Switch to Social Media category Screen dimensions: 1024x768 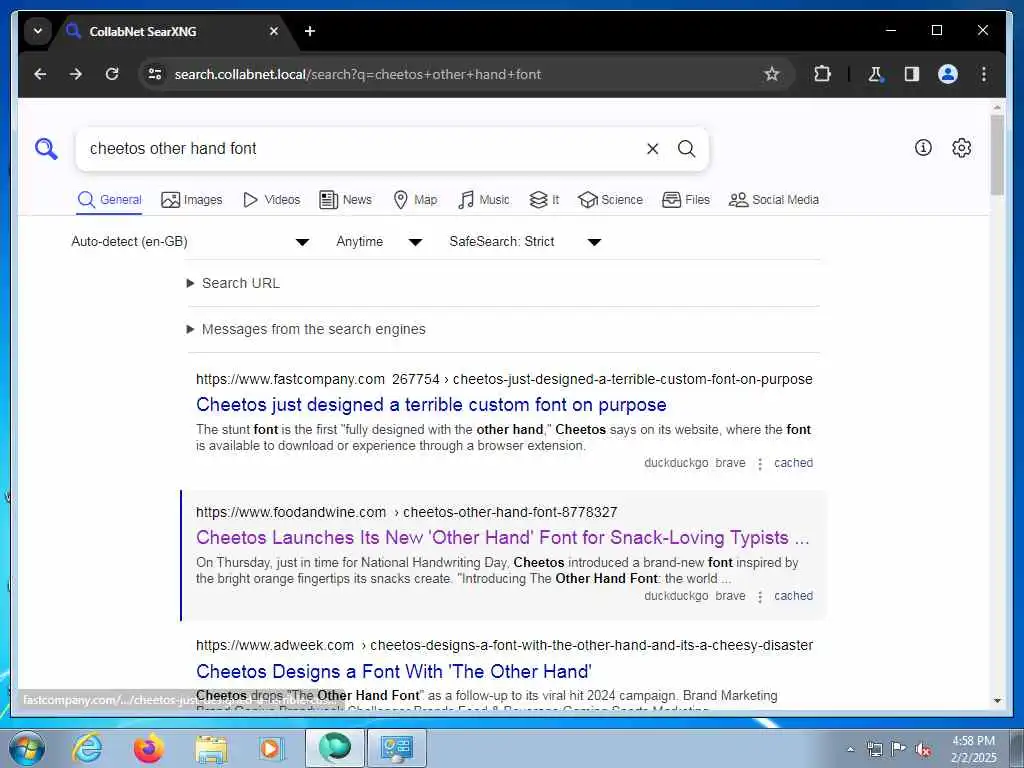[x=774, y=200]
